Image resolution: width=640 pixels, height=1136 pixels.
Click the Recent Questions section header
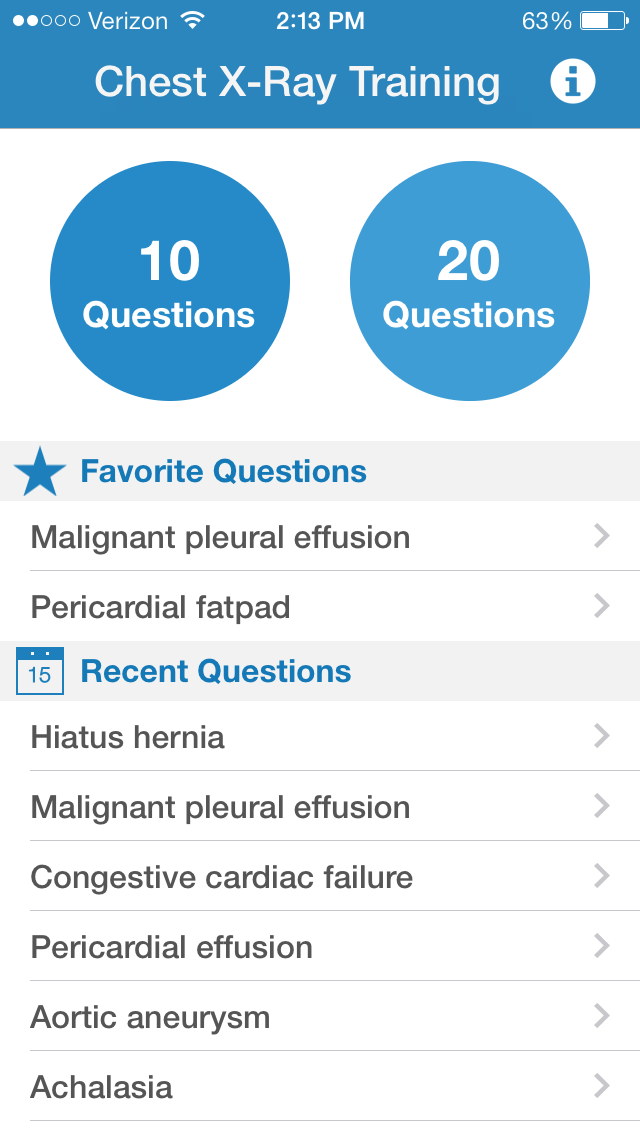point(216,671)
